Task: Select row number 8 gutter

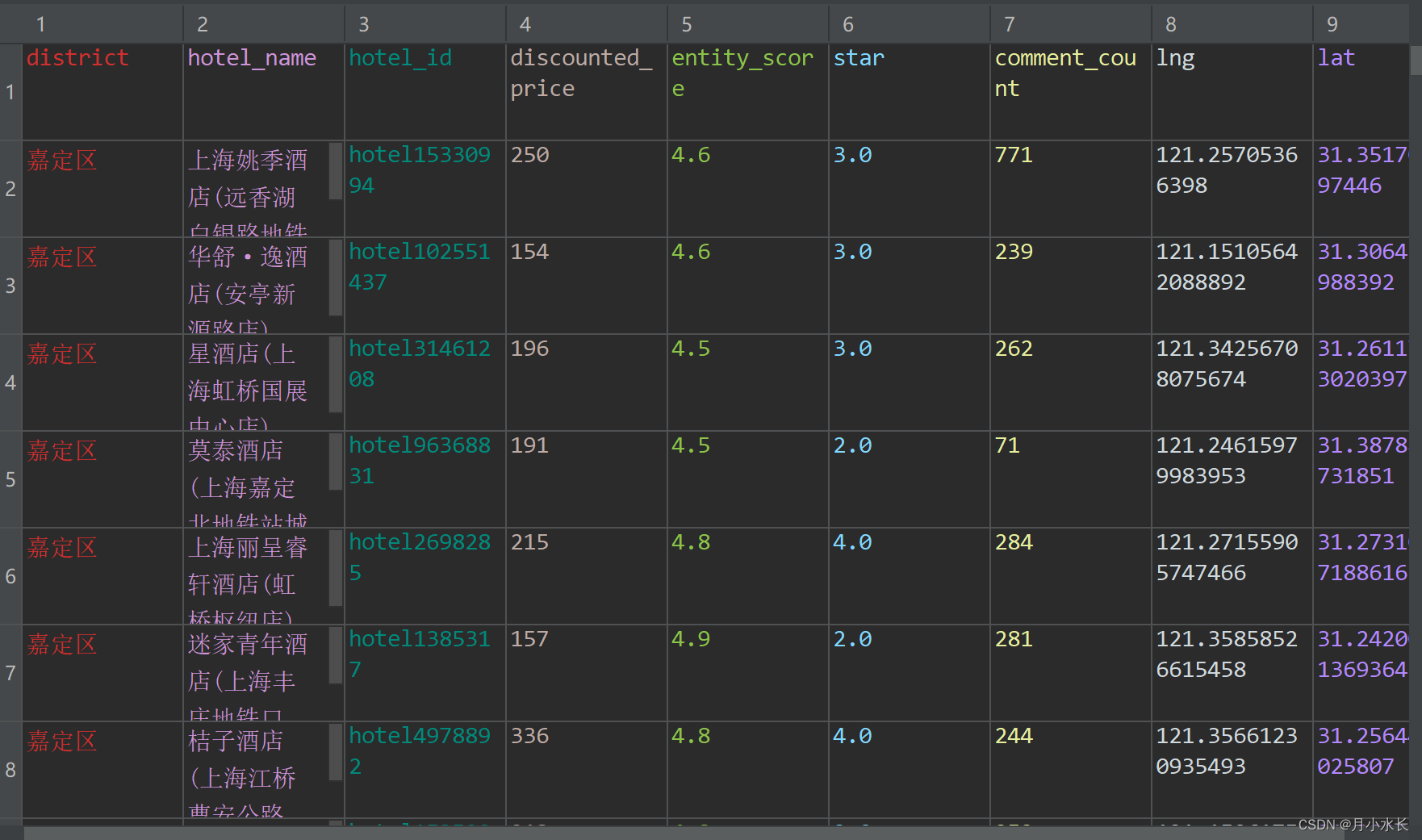Action: point(10,770)
